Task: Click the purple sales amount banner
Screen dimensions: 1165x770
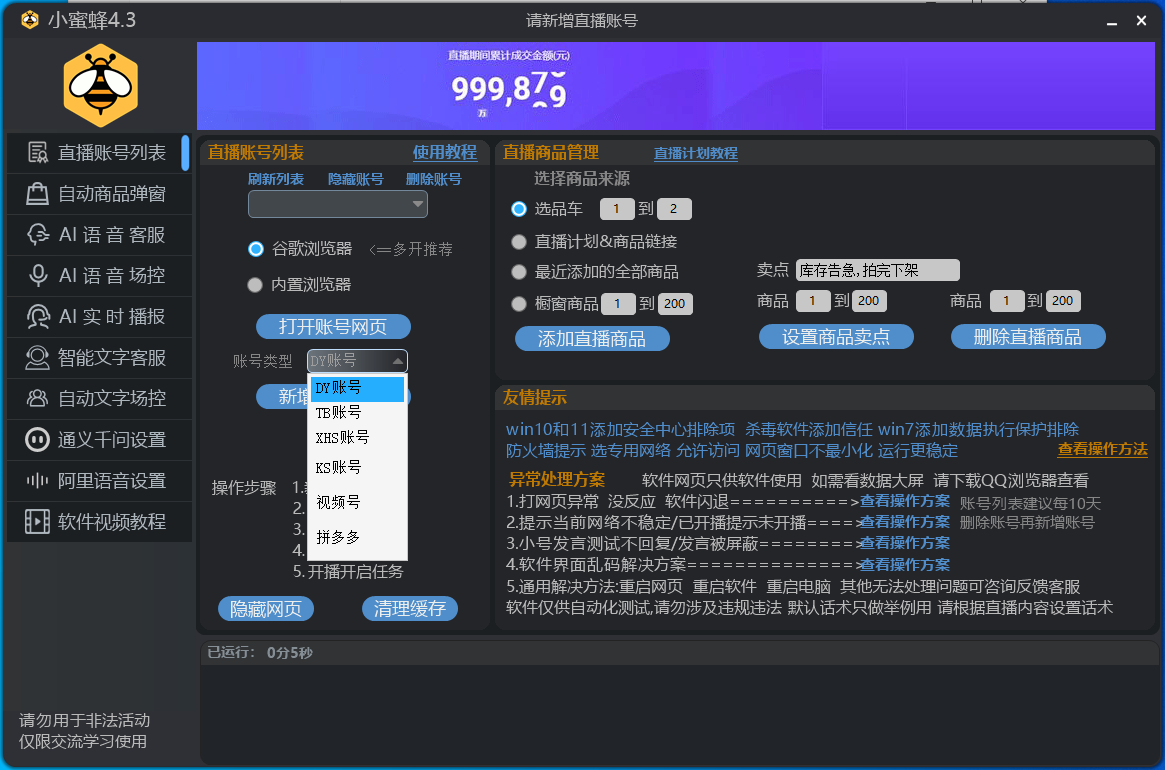Action: (x=676, y=86)
